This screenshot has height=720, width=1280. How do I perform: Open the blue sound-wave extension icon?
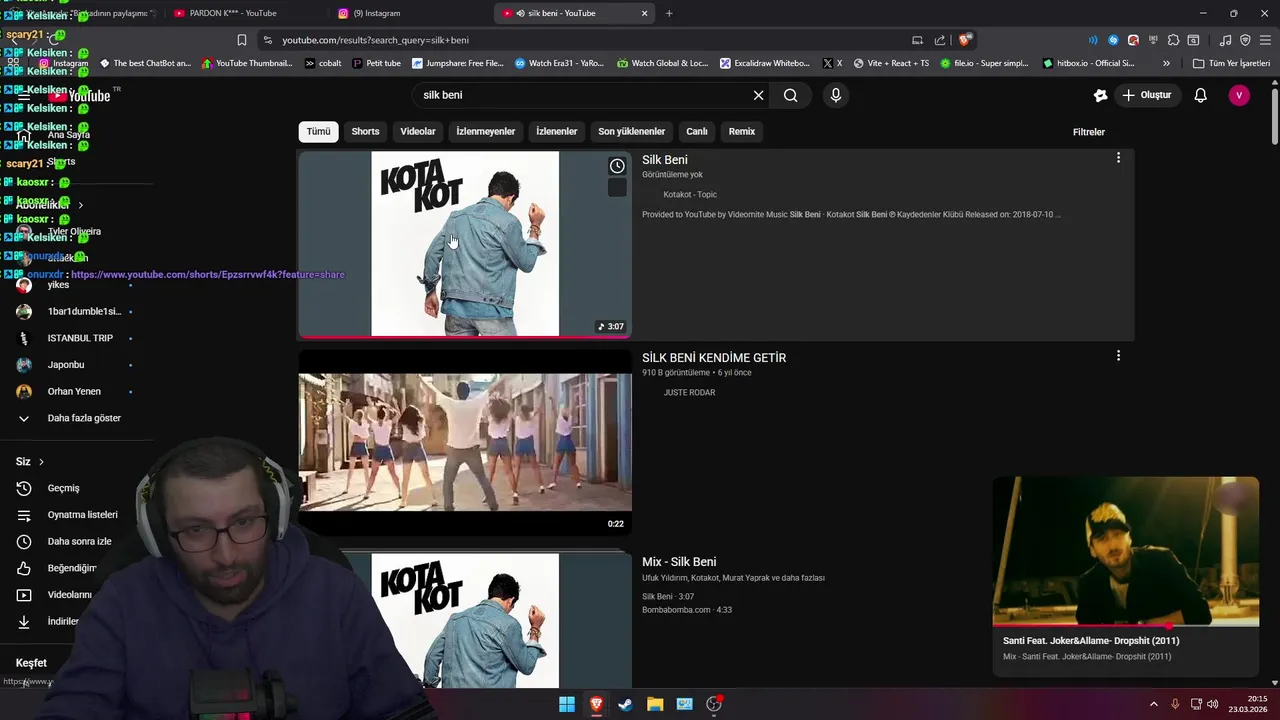pos(1093,40)
